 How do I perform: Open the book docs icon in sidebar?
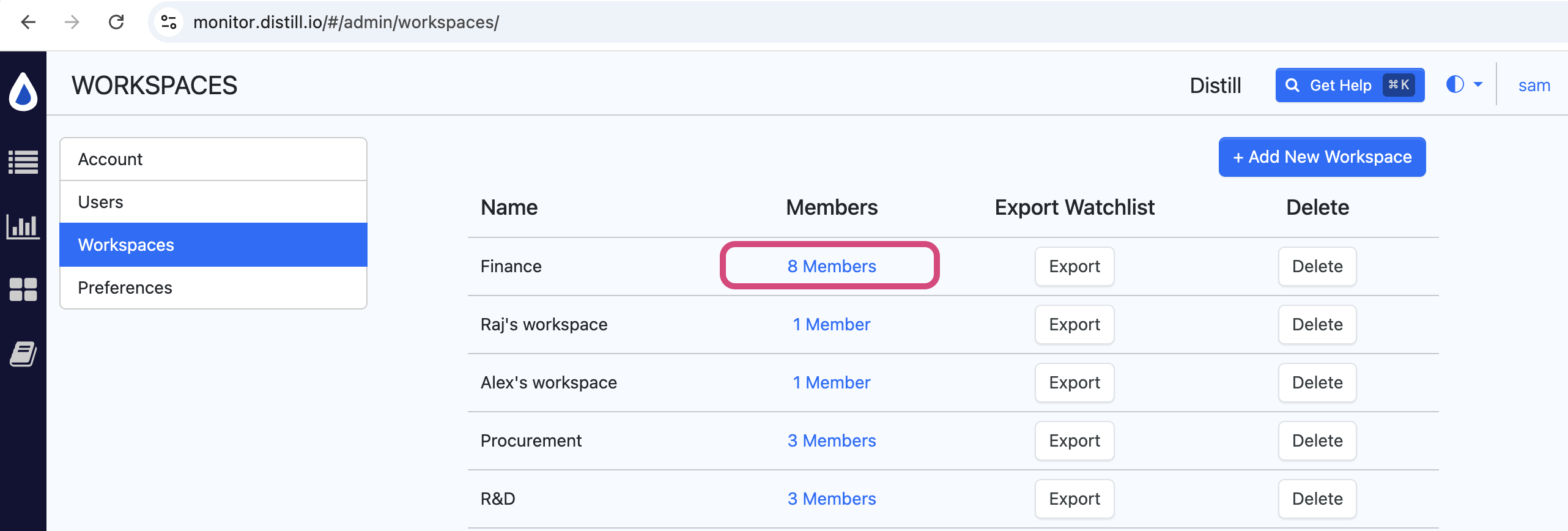[x=23, y=354]
